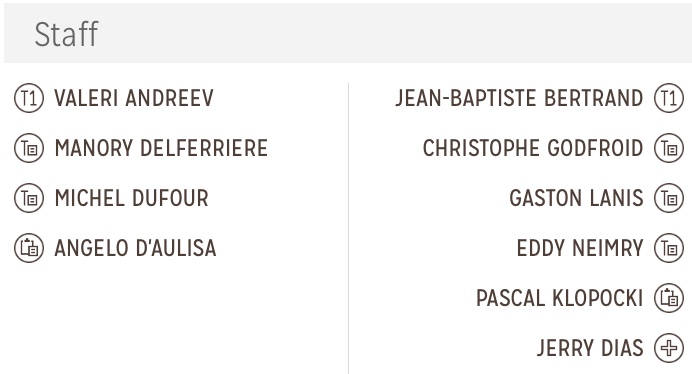Open Michel Dufour staff entry
This screenshot has width=692, height=374.
(x=132, y=198)
